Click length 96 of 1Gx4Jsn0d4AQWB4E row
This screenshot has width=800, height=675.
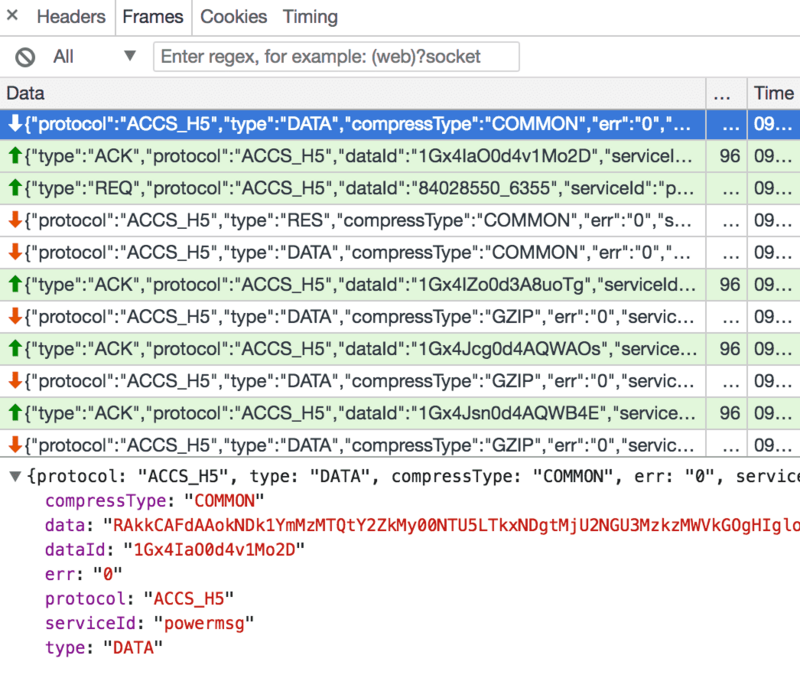coord(730,413)
